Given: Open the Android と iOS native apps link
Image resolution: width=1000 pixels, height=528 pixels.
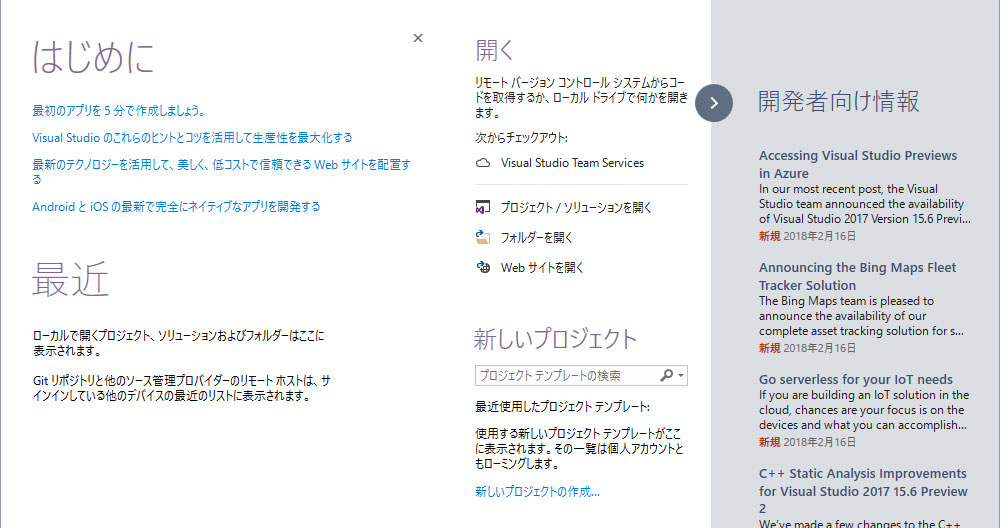Looking at the screenshot, I should [176, 207].
